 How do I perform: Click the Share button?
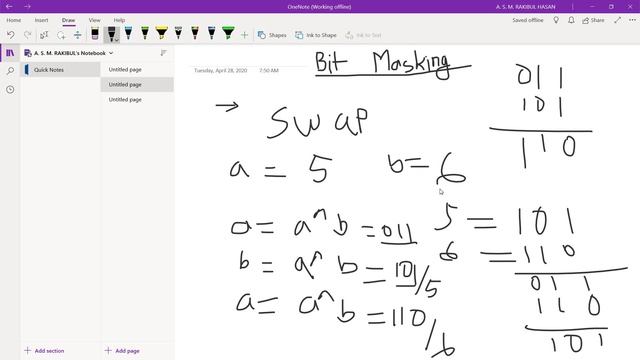click(593, 20)
